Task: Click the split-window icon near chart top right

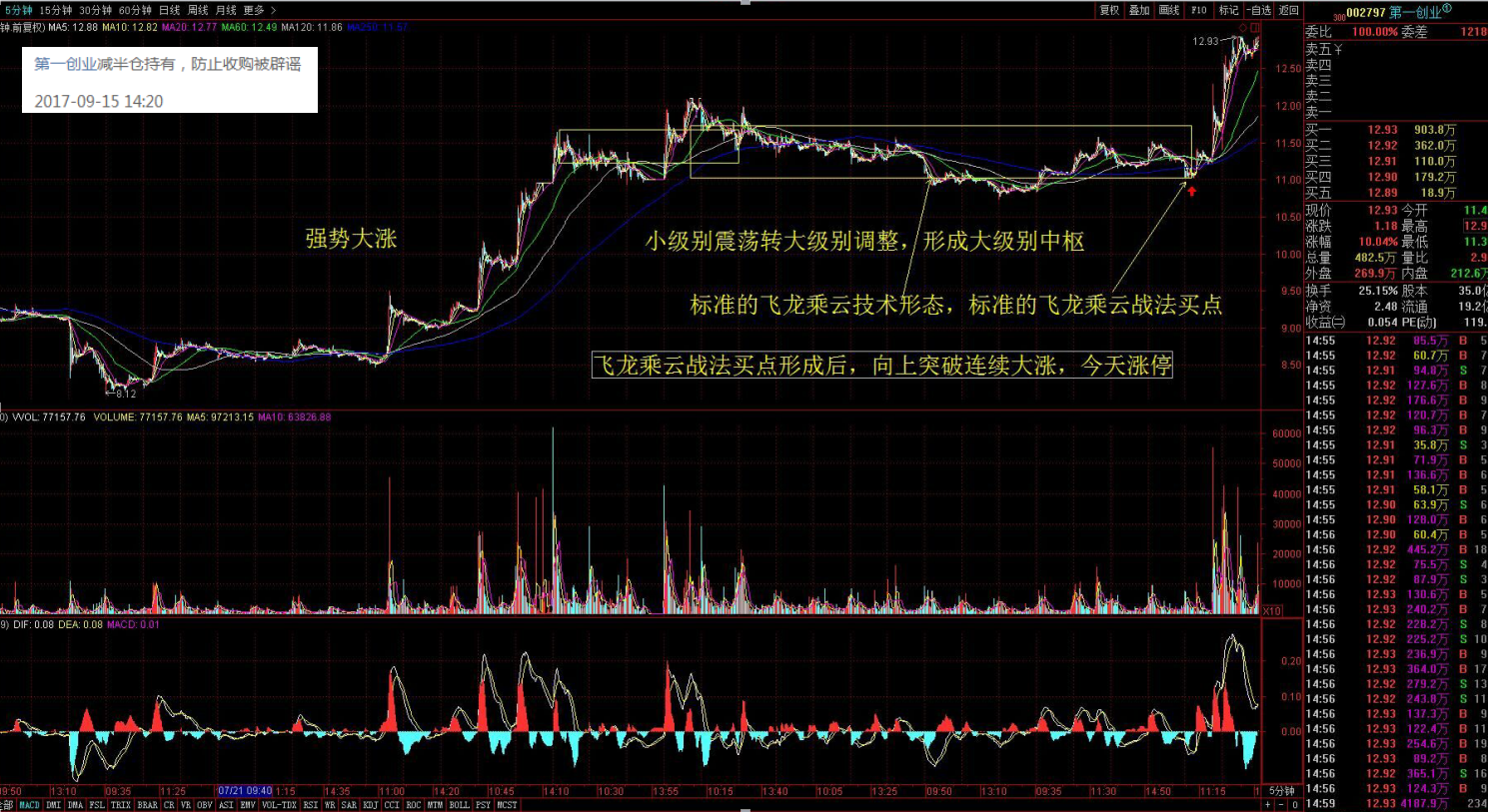Action: click(x=1255, y=27)
